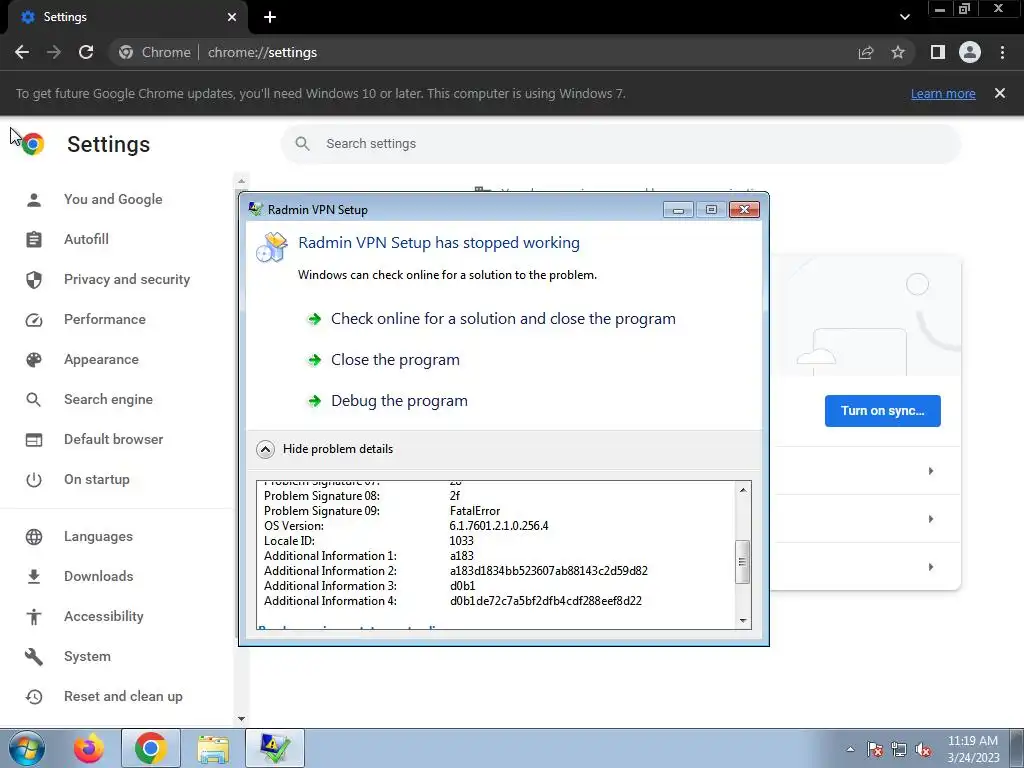Click the sidebar scroll down arrow

point(241,719)
